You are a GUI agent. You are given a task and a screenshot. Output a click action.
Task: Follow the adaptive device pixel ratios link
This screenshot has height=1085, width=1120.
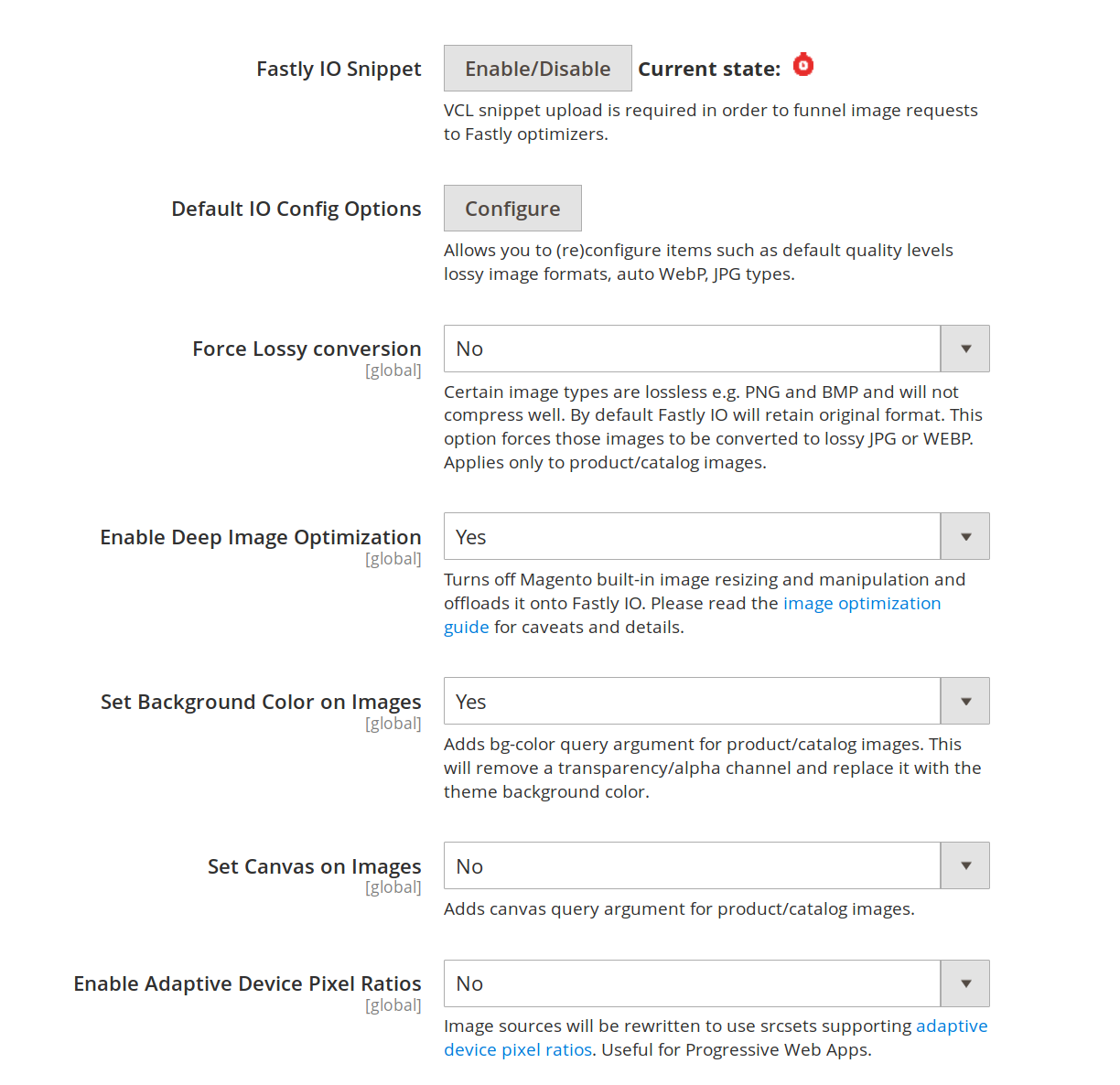[x=951, y=1026]
